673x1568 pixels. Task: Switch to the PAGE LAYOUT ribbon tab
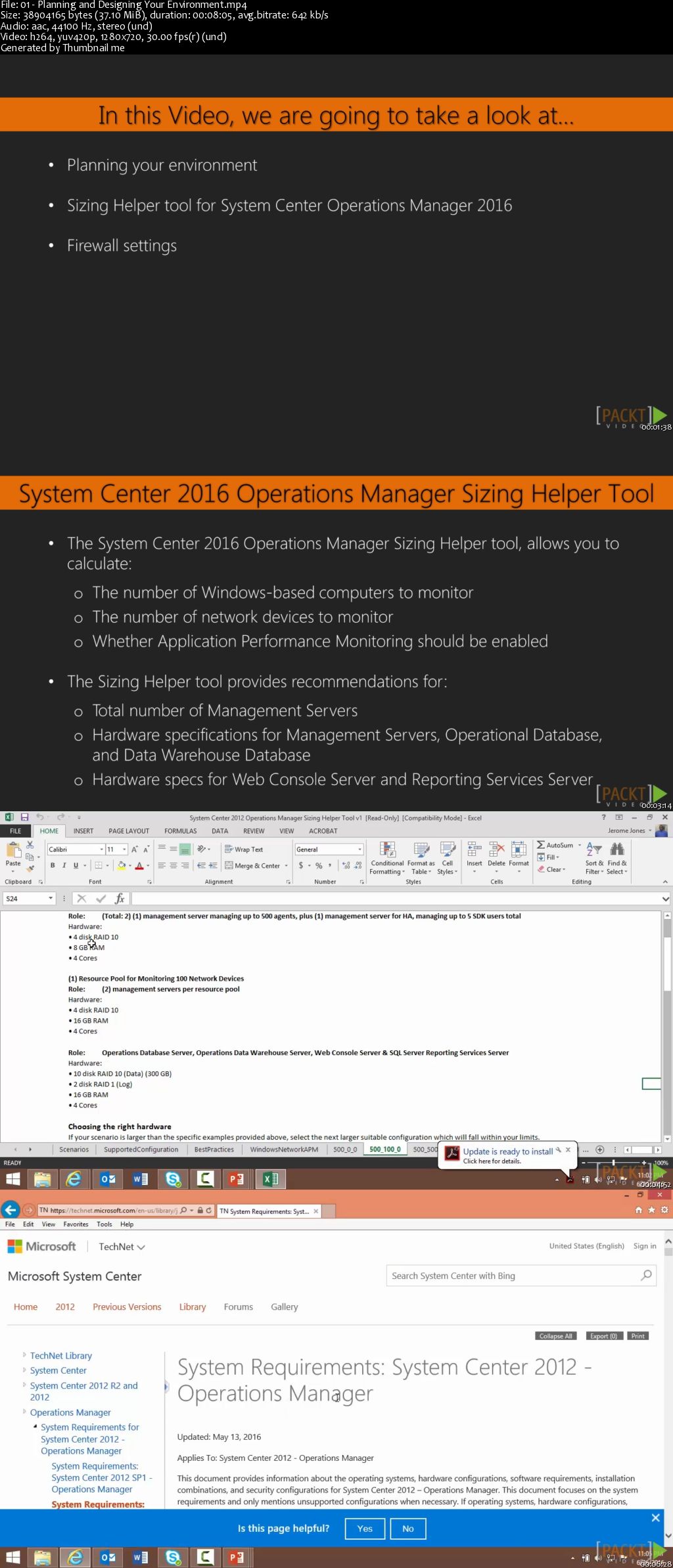(129, 831)
